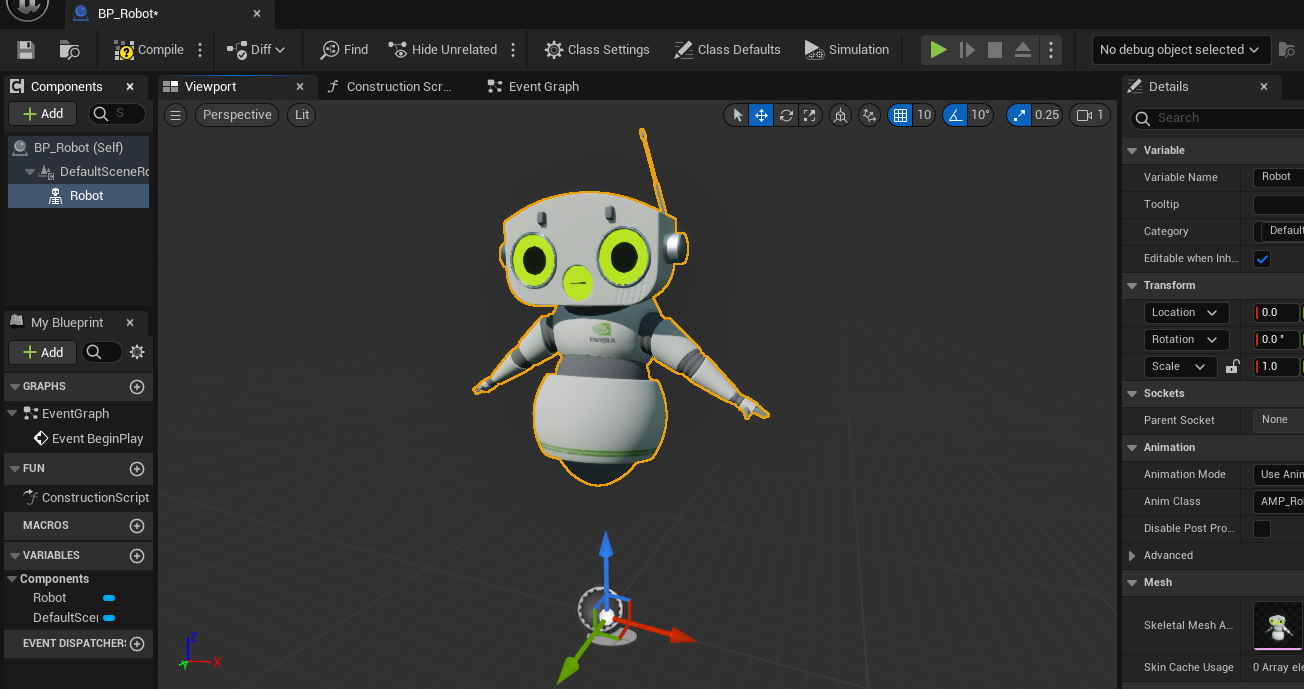The image size is (1304, 689).
Task: Choose the Translate move tool
Action: [762, 115]
